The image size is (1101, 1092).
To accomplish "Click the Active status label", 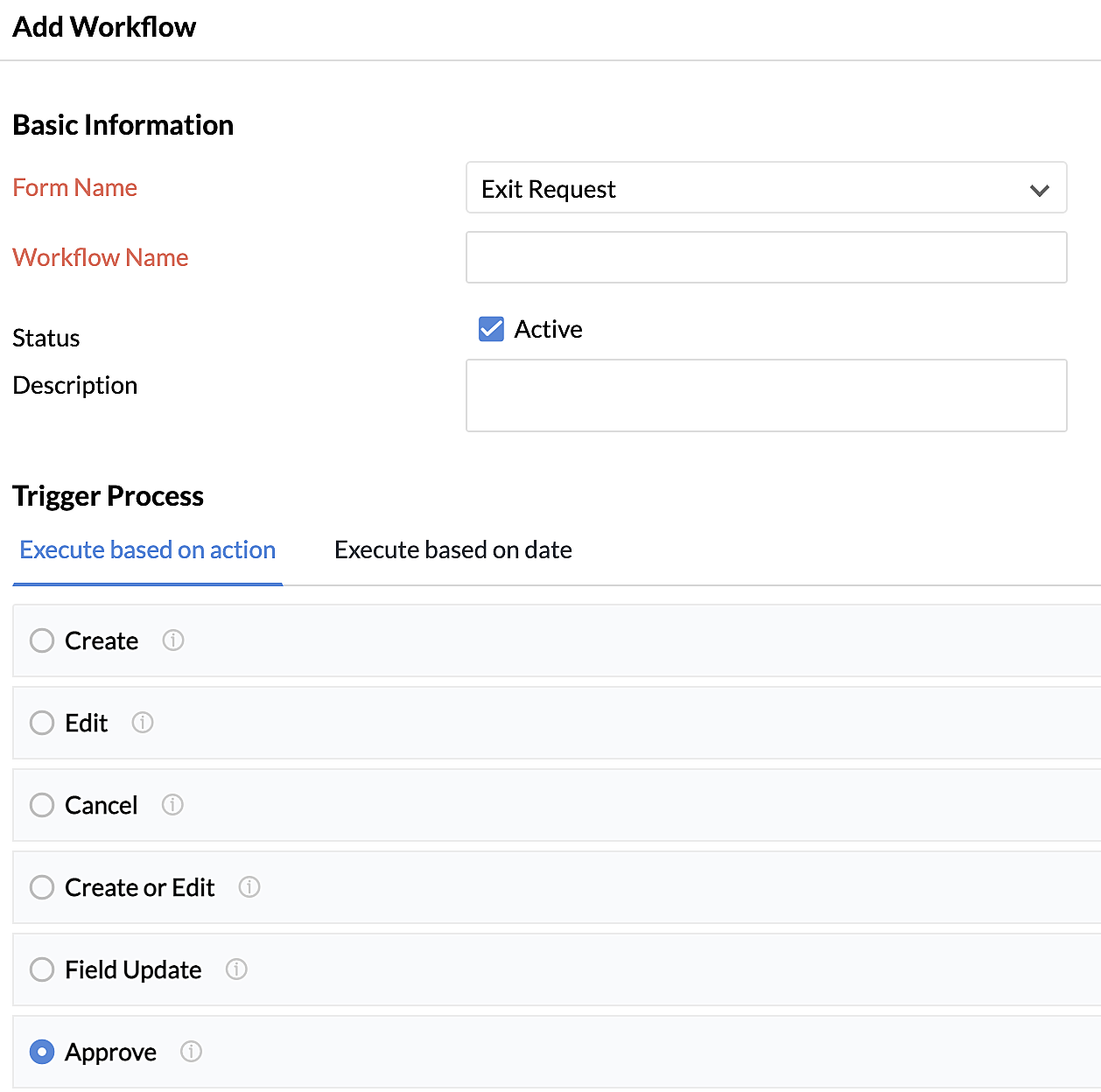I will [x=548, y=329].
